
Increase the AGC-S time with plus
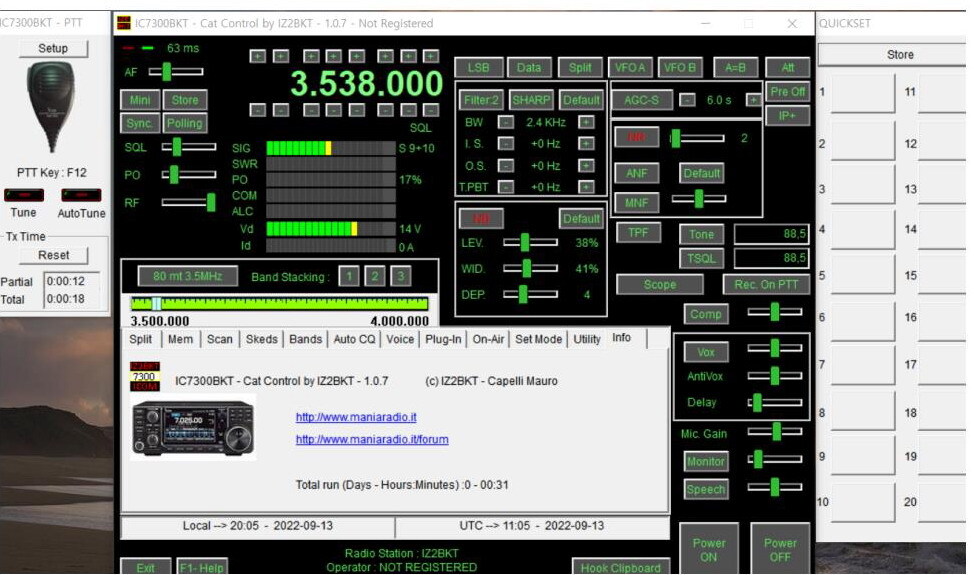click(752, 100)
